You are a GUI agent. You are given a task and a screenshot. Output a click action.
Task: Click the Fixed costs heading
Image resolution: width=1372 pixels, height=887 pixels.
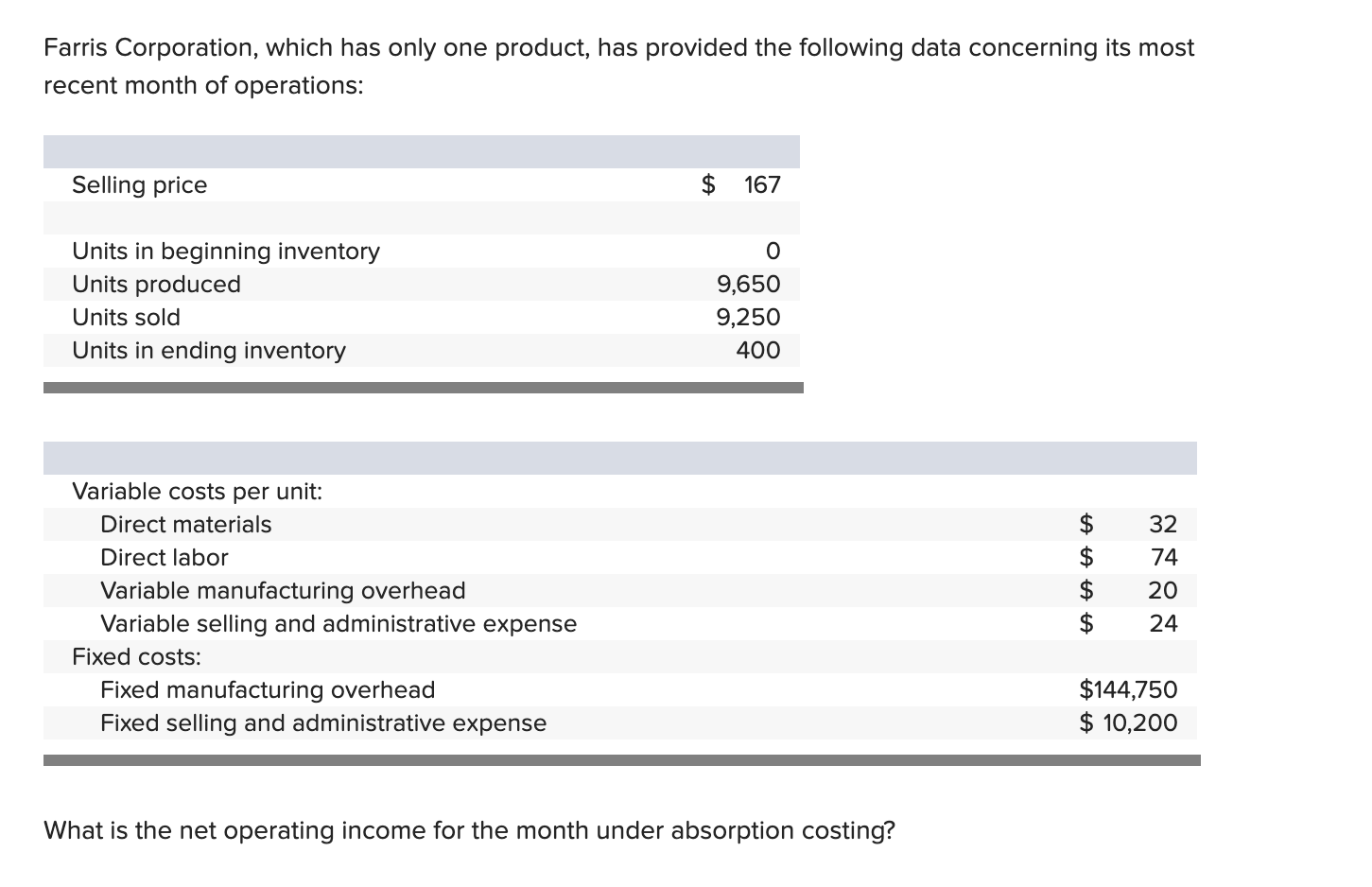(x=136, y=657)
